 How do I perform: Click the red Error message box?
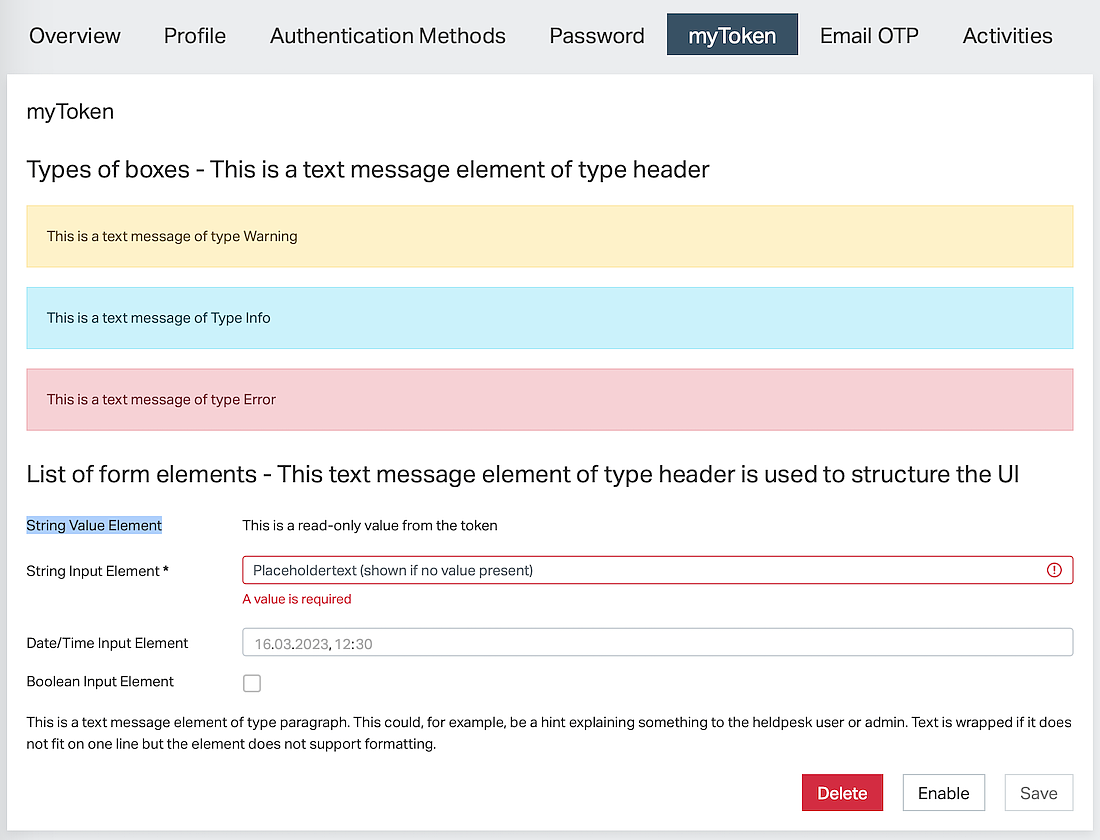coord(550,399)
